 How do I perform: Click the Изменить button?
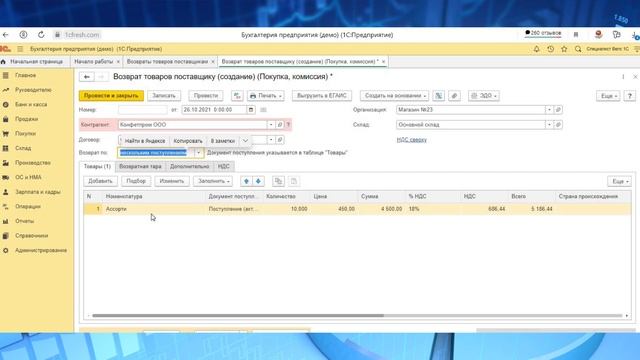[172, 181]
